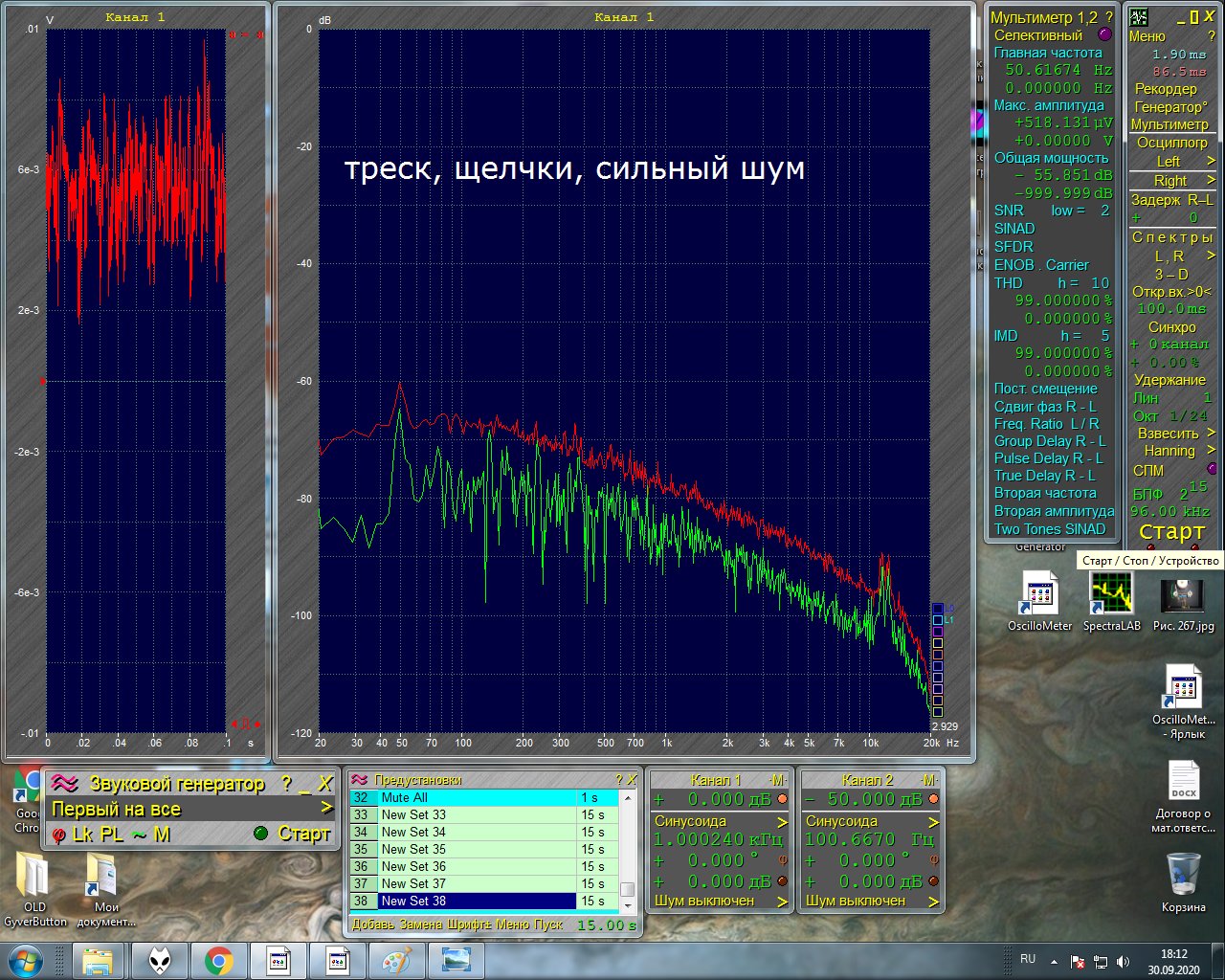
Task: Expand the Взвесить weighting options
Action: [1212, 434]
